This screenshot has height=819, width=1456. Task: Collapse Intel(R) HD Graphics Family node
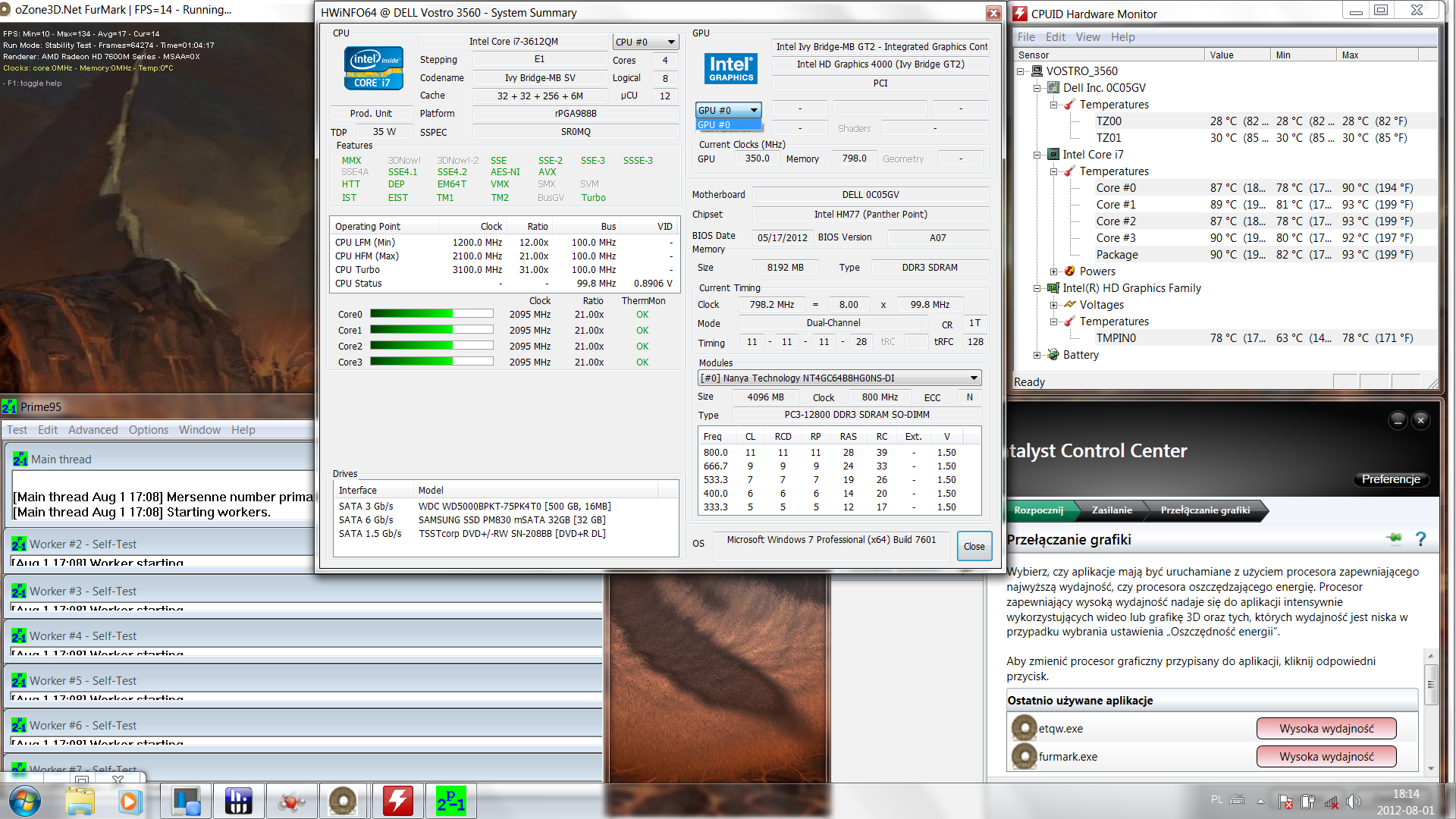(x=1037, y=288)
